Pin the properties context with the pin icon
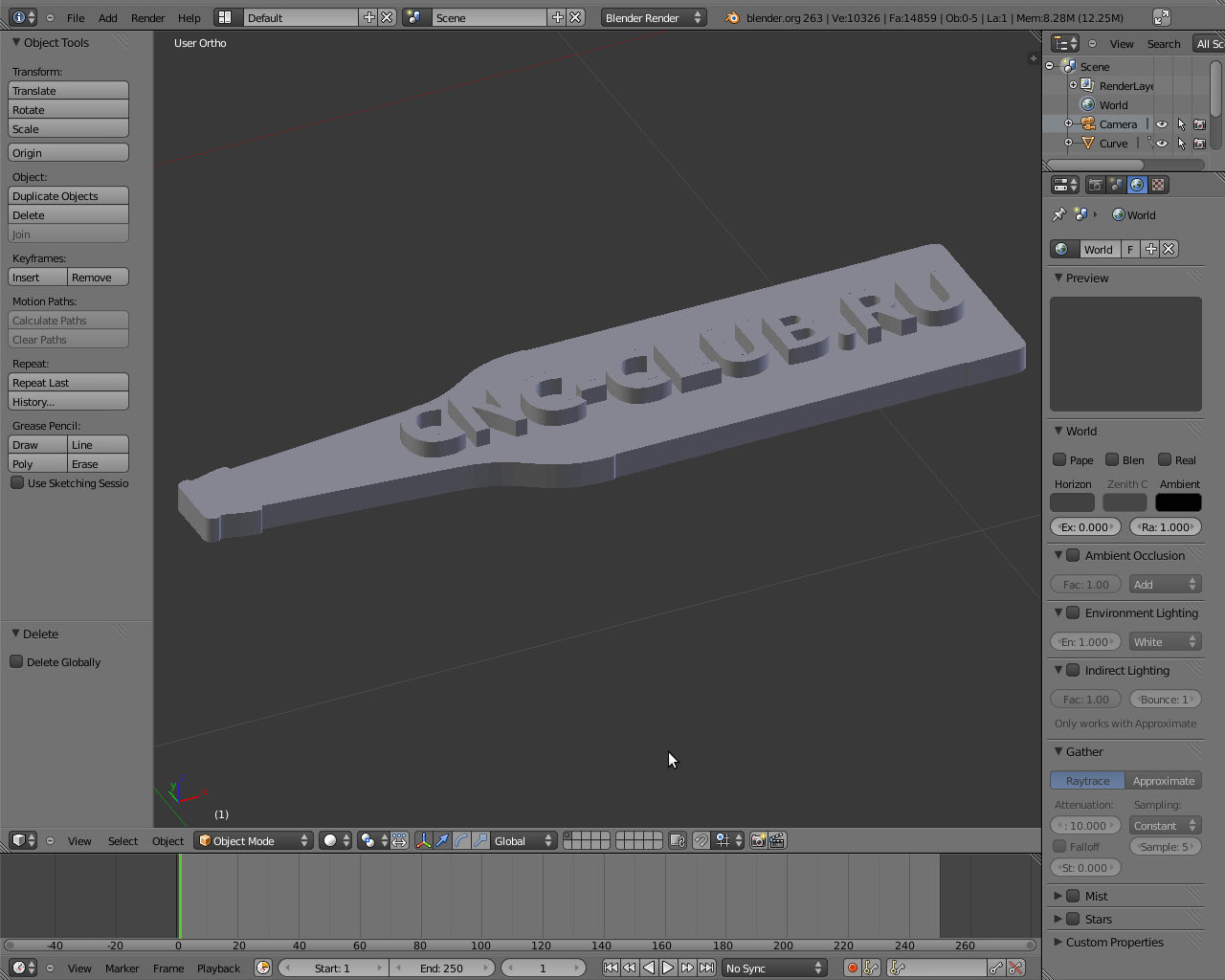The height and width of the screenshot is (980, 1225). coord(1058,214)
